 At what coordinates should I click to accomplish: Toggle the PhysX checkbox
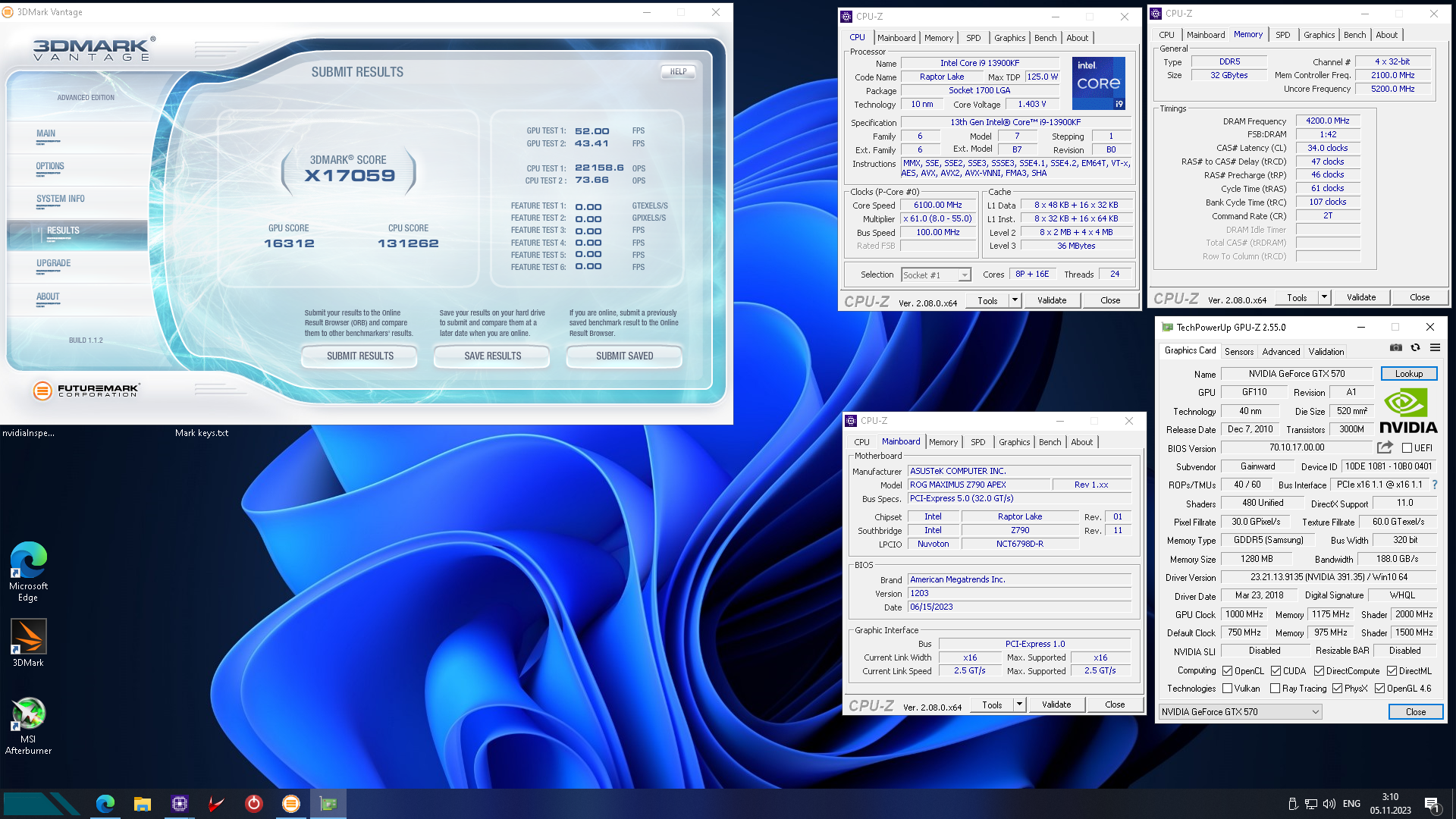(x=1337, y=689)
